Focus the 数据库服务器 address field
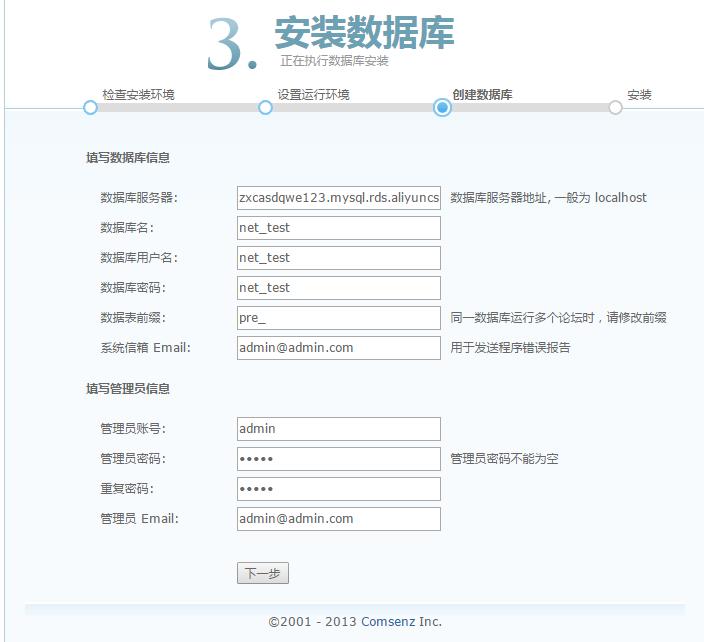Viewport: 704px width, 642px height. click(x=338, y=198)
